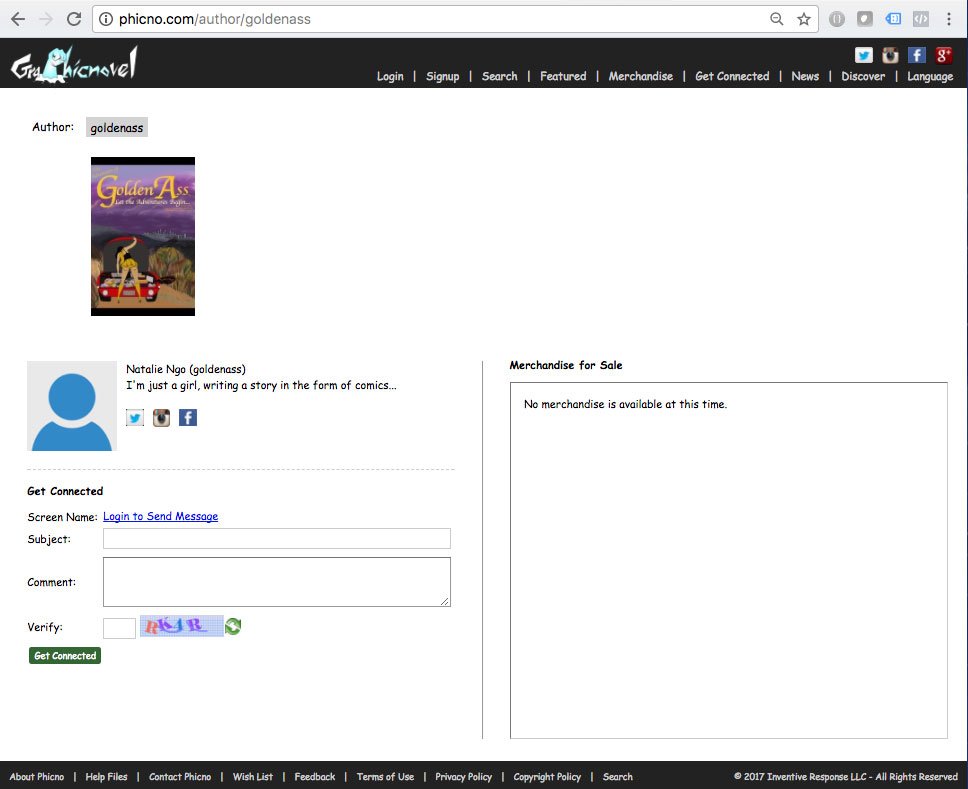This screenshot has height=789, width=968.
Task: Open Privacy Policy footer link
Action: (x=464, y=777)
